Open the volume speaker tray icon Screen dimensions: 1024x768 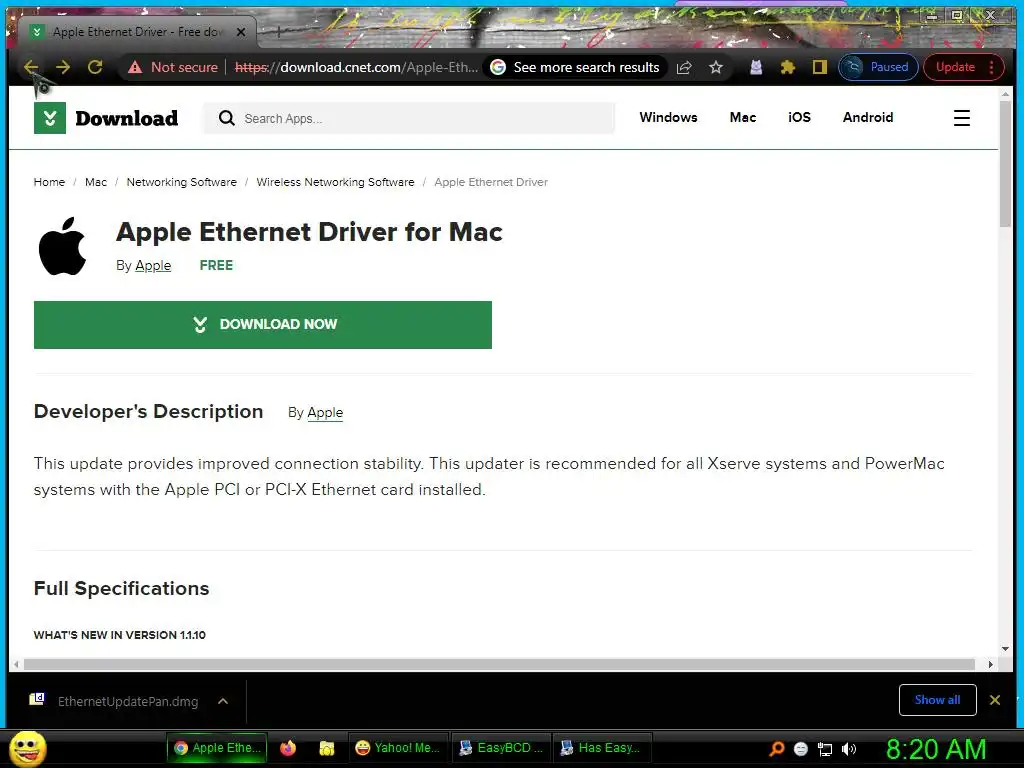(x=848, y=749)
